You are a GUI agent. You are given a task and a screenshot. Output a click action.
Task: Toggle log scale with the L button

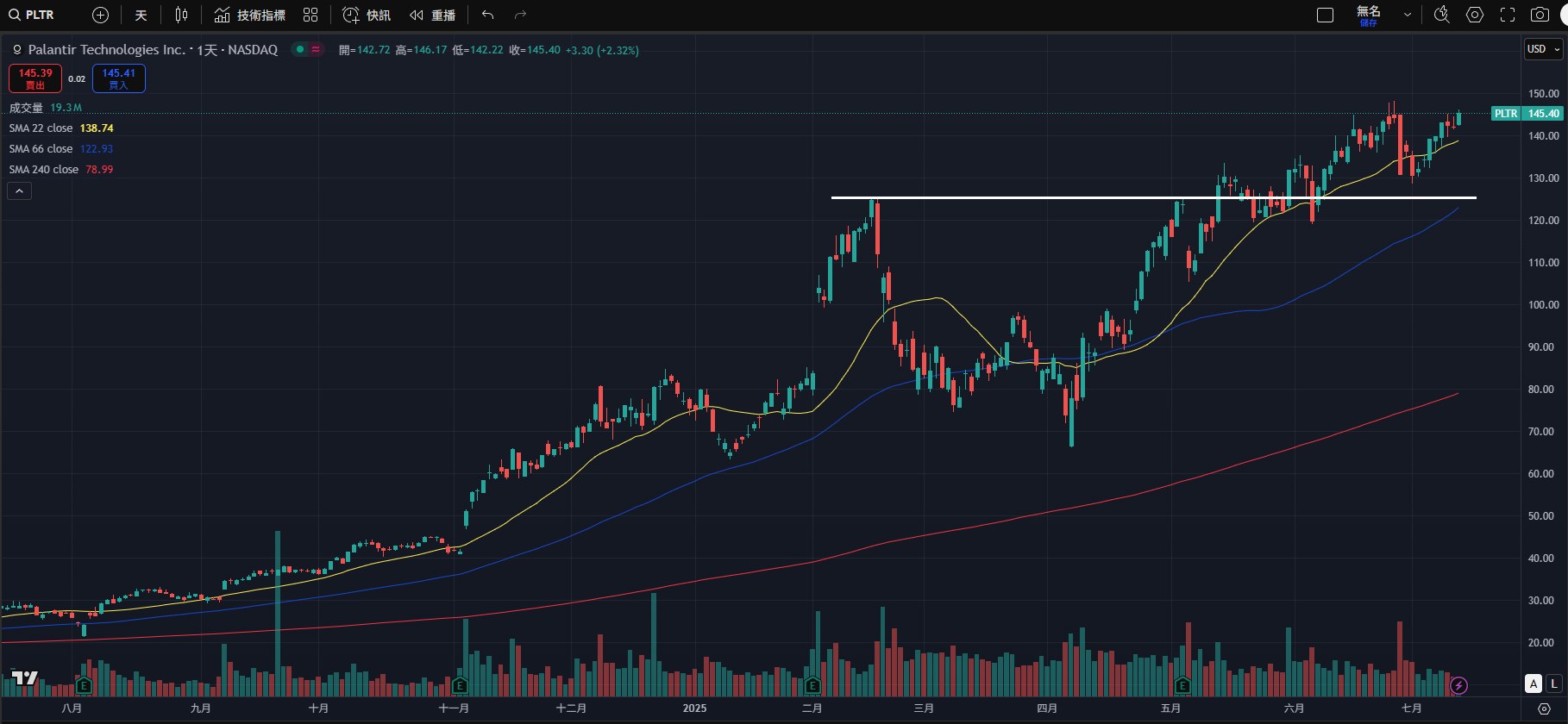tap(1553, 683)
